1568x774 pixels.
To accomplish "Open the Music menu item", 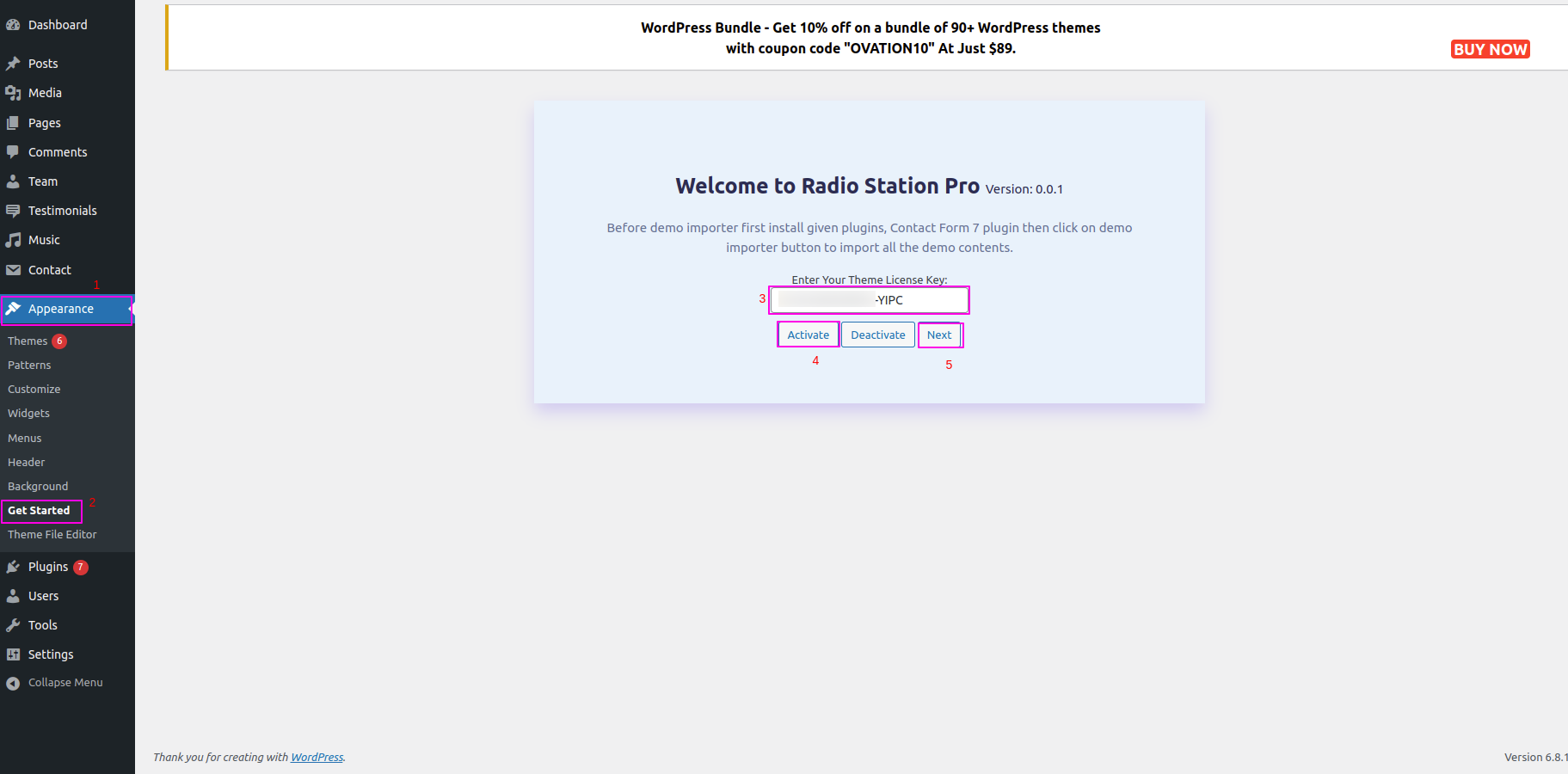I will point(44,240).
